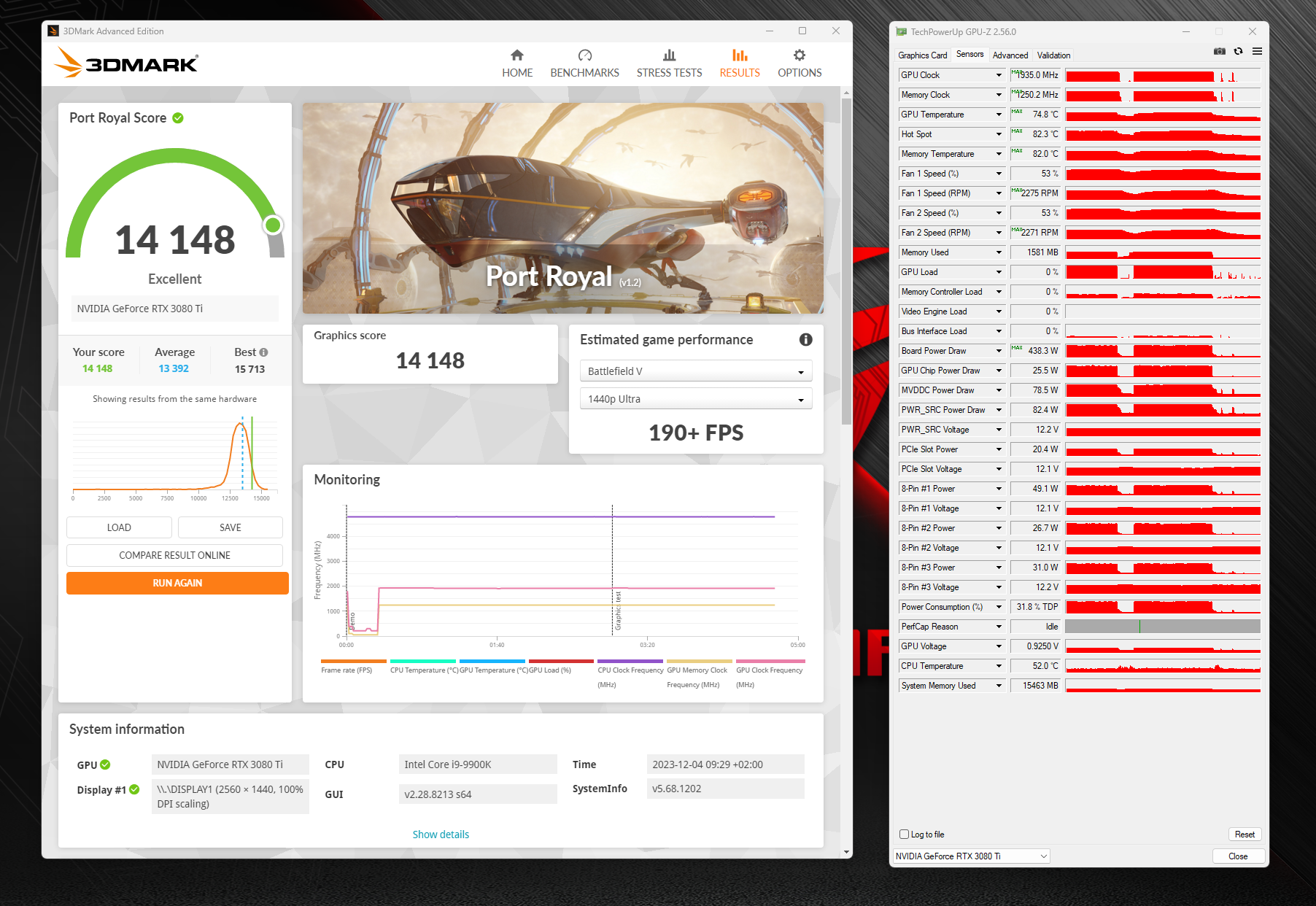
Task: Open the Advanced tab in GPU-Z
Action: 1010,55
